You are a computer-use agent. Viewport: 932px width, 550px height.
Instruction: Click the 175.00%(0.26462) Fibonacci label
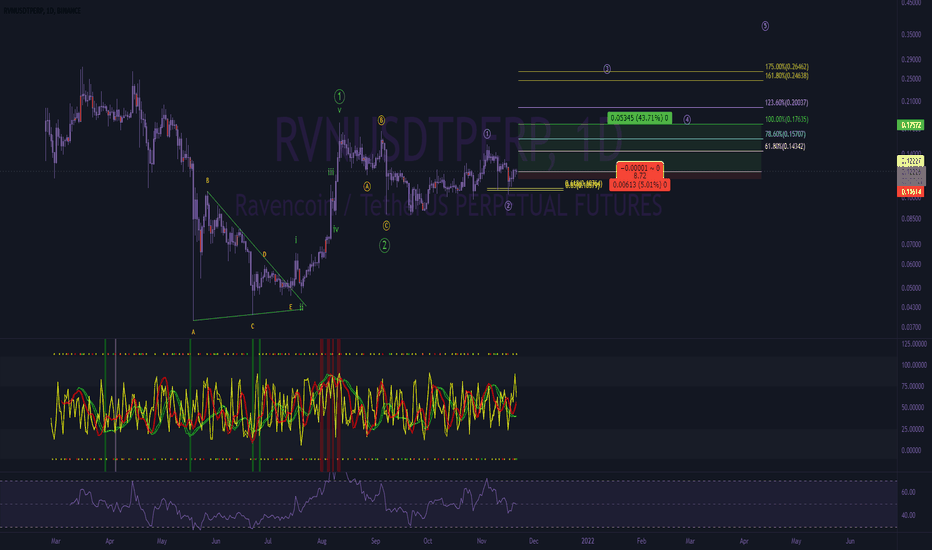tap(786, 67)
